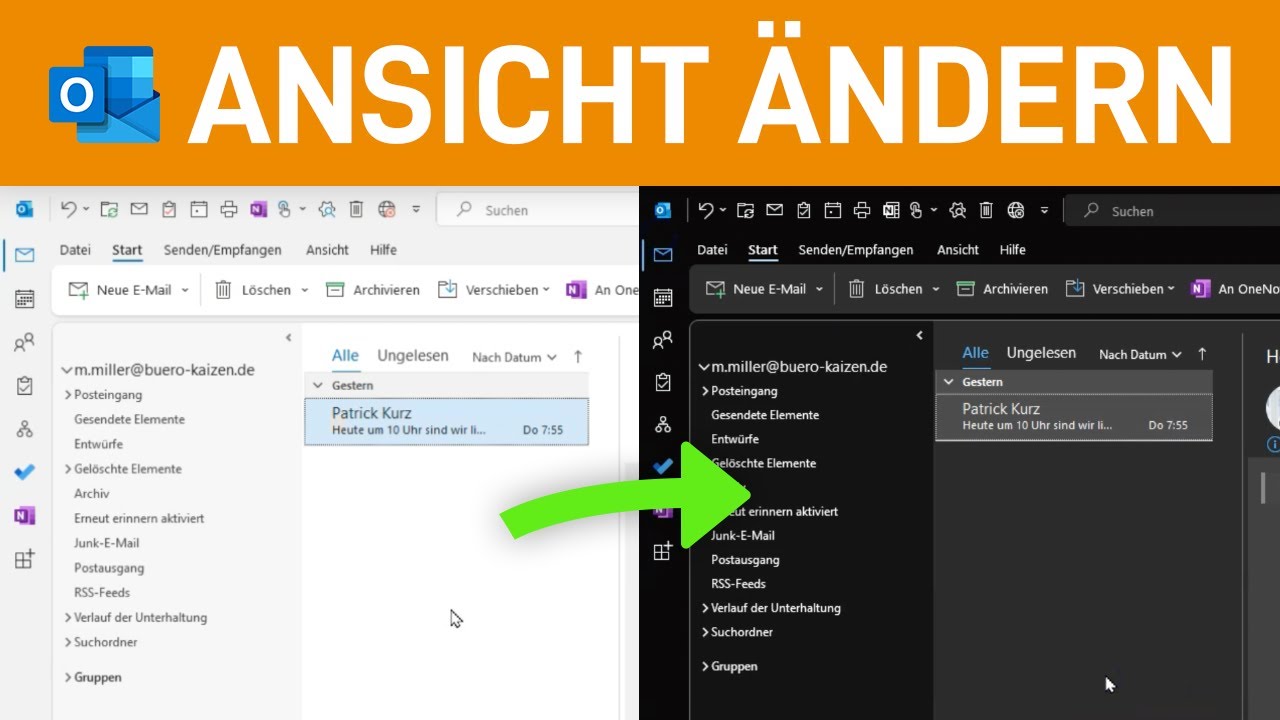
Task: Click gear-search icon in light quick-access bar
Action: [x=326, y=210]
